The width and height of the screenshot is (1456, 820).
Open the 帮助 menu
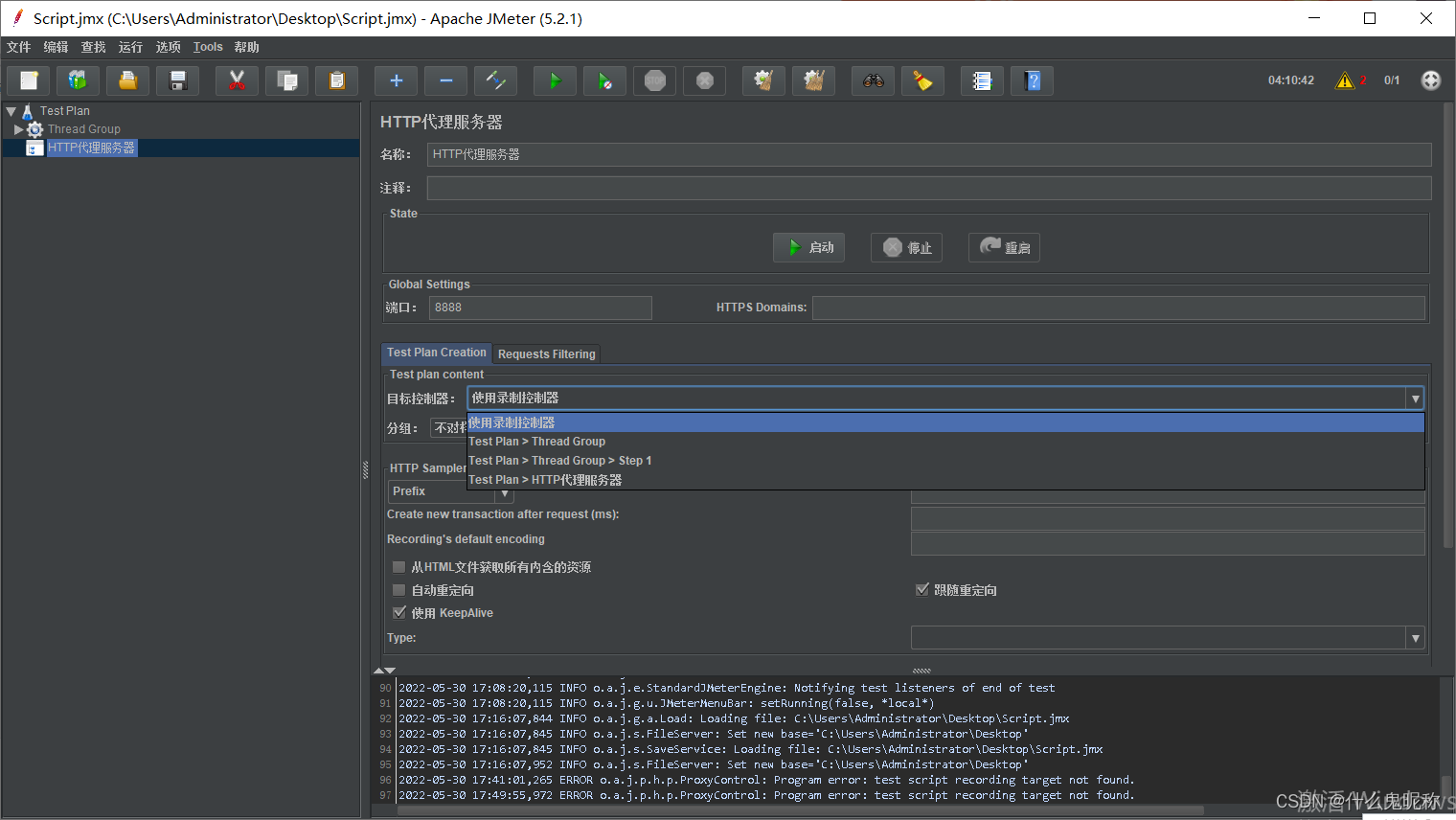coord(246,47)
